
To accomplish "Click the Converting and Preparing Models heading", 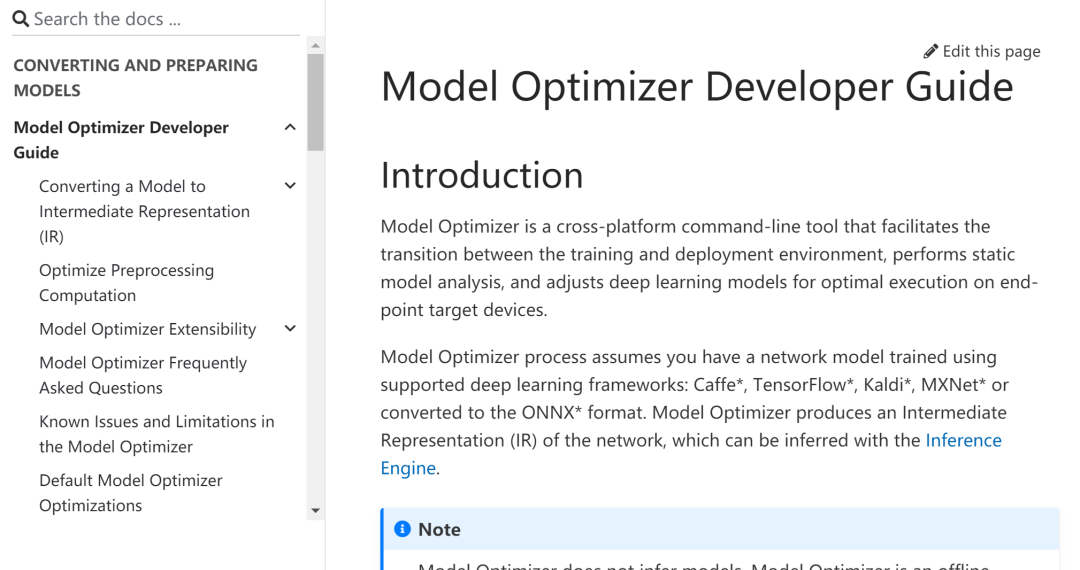I will coord(135,78).
